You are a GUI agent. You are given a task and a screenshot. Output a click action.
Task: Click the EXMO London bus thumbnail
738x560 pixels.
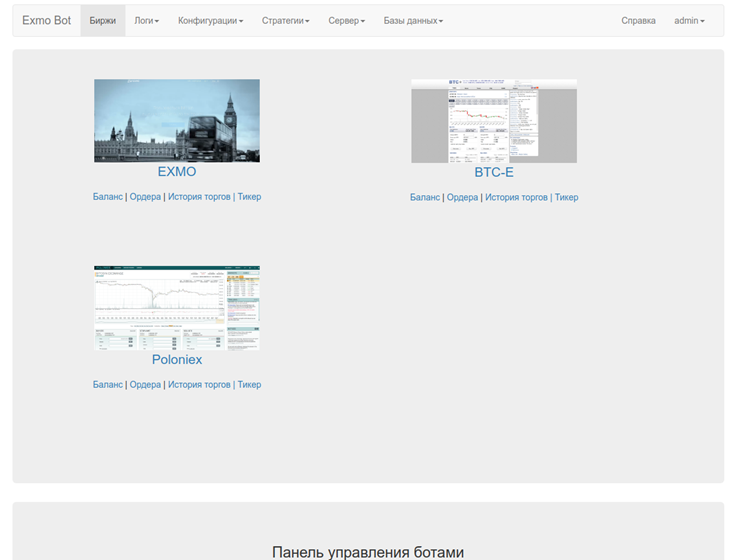pos(177,120)
